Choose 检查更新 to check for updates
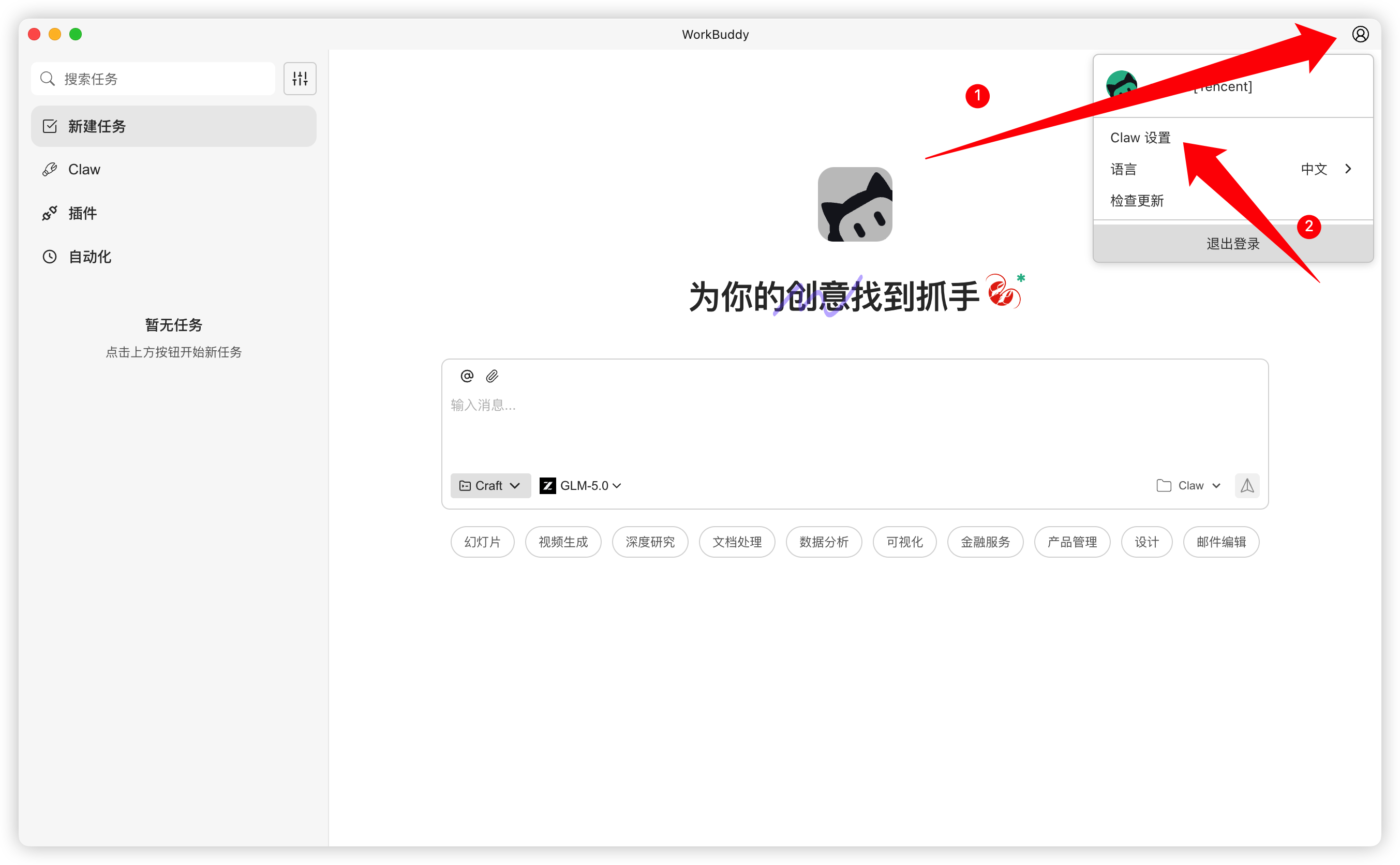 (x=1136, y=200)
